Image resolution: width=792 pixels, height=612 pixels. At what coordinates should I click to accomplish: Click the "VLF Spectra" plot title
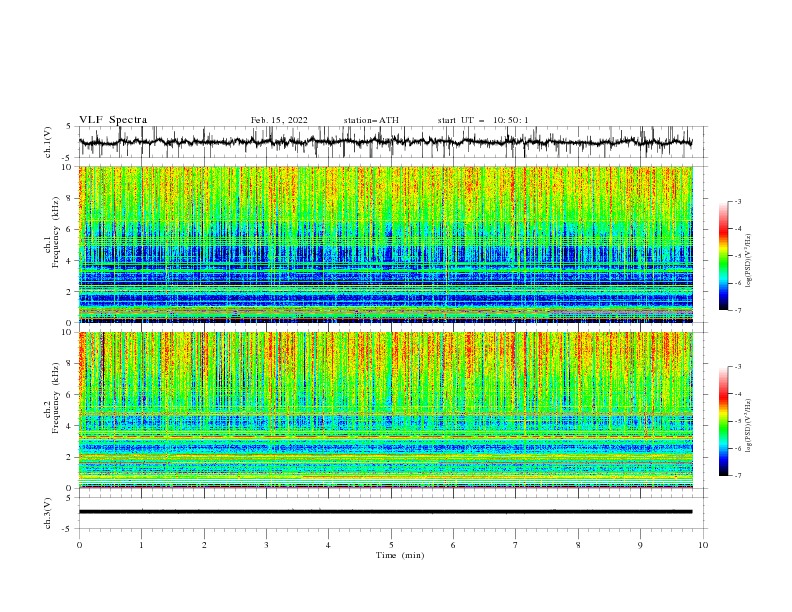(113, 120)
